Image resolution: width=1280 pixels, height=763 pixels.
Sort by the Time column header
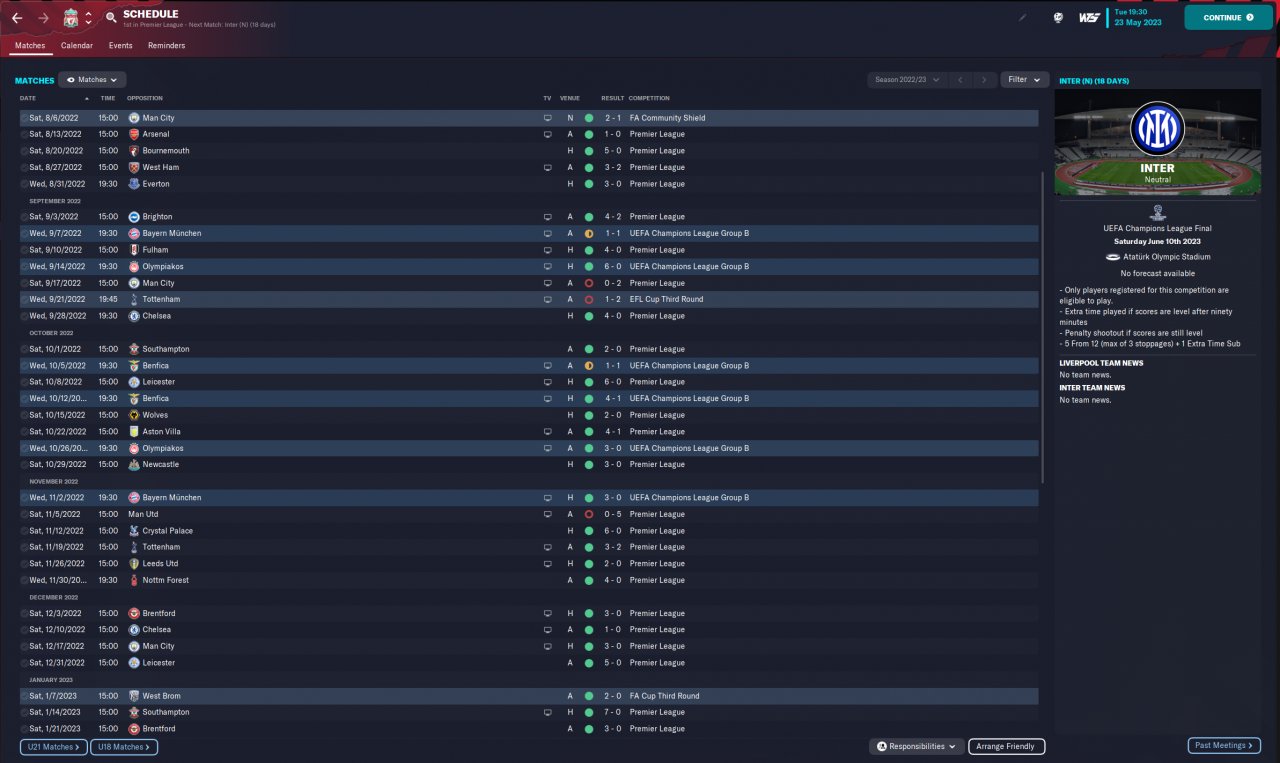point(107,98)
